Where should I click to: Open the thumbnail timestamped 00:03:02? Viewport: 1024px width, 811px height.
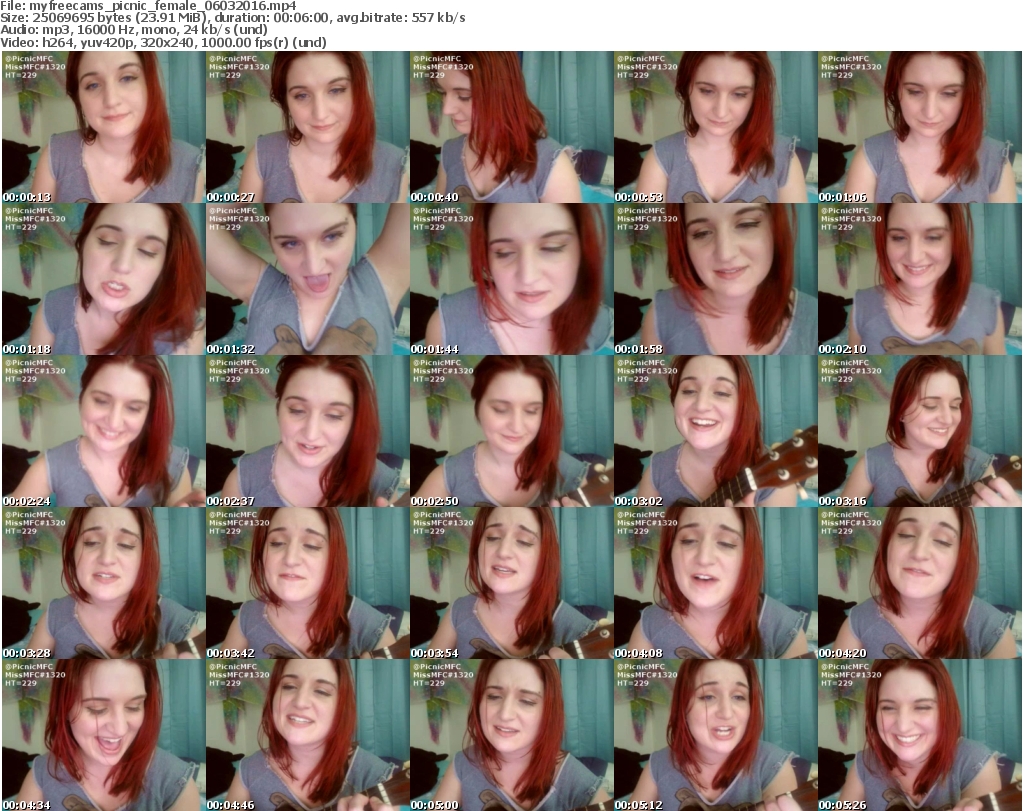715,431
